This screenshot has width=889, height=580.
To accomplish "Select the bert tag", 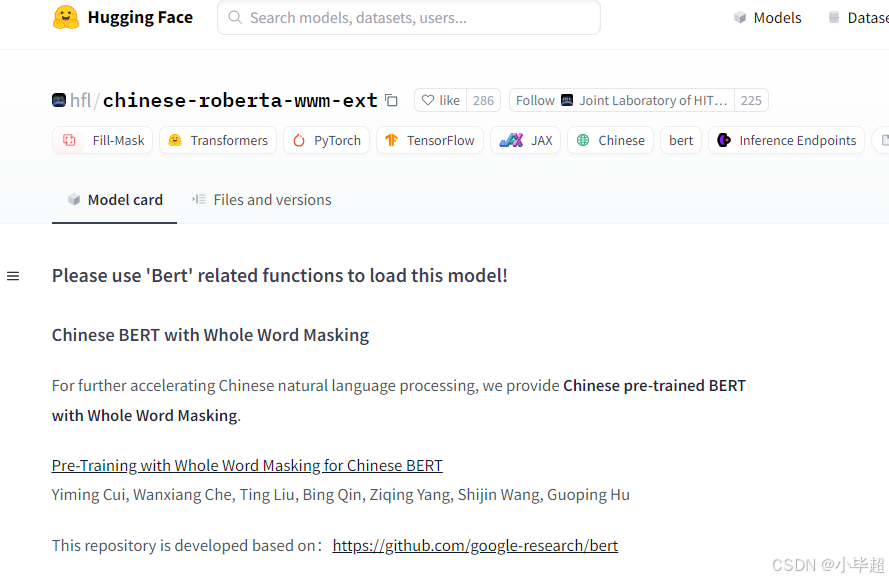I will point(681,140).
